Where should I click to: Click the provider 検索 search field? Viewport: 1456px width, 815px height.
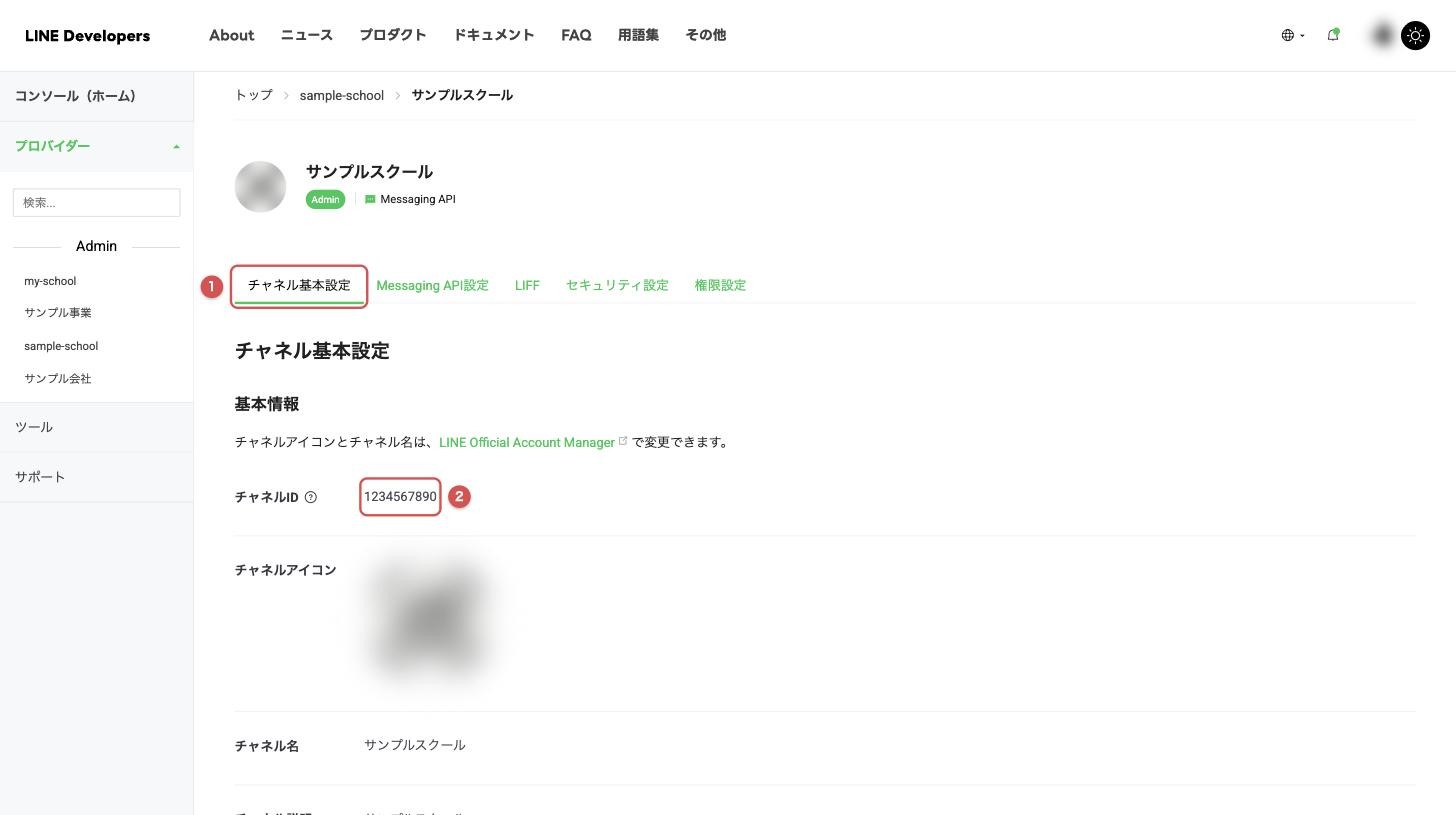point(96,202)
